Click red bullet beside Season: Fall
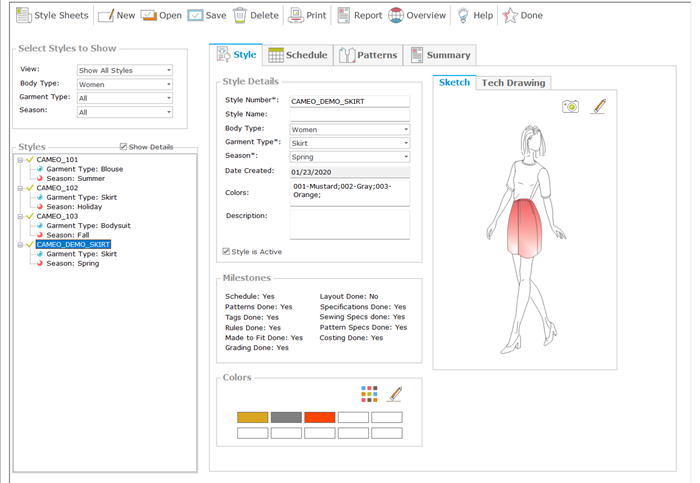Viewport: 700px width, 483px height. pos(40,235)
